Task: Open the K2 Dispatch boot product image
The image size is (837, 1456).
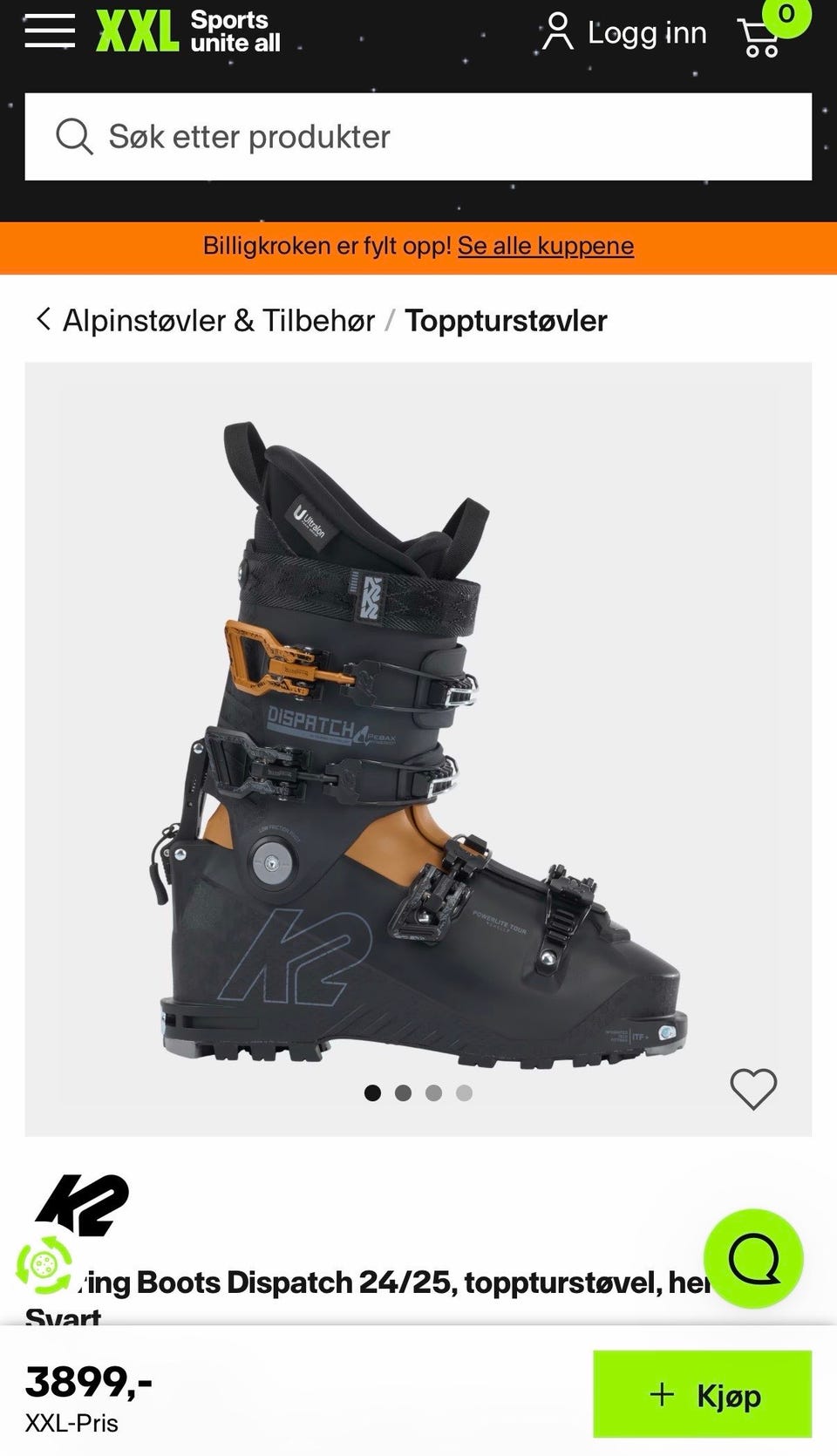Action: [418, 745]
